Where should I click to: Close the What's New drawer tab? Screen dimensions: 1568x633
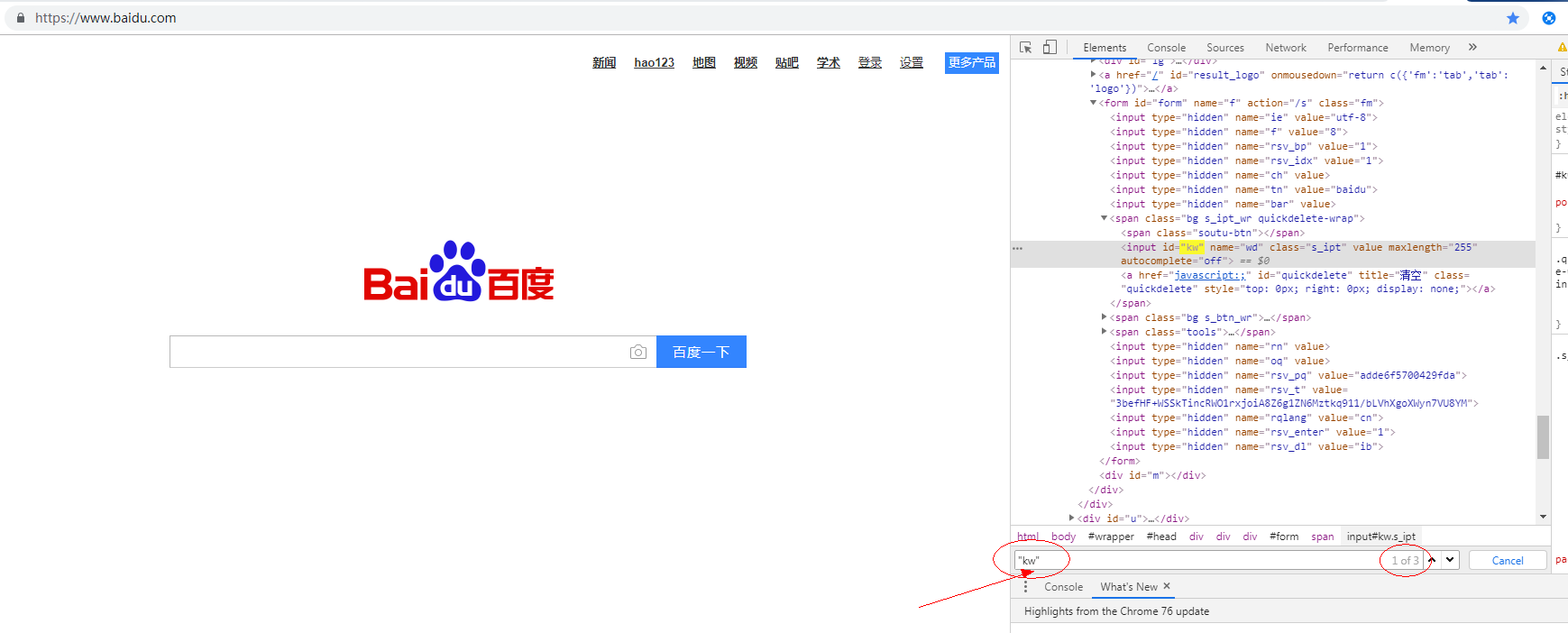(x=1167, y=586)
